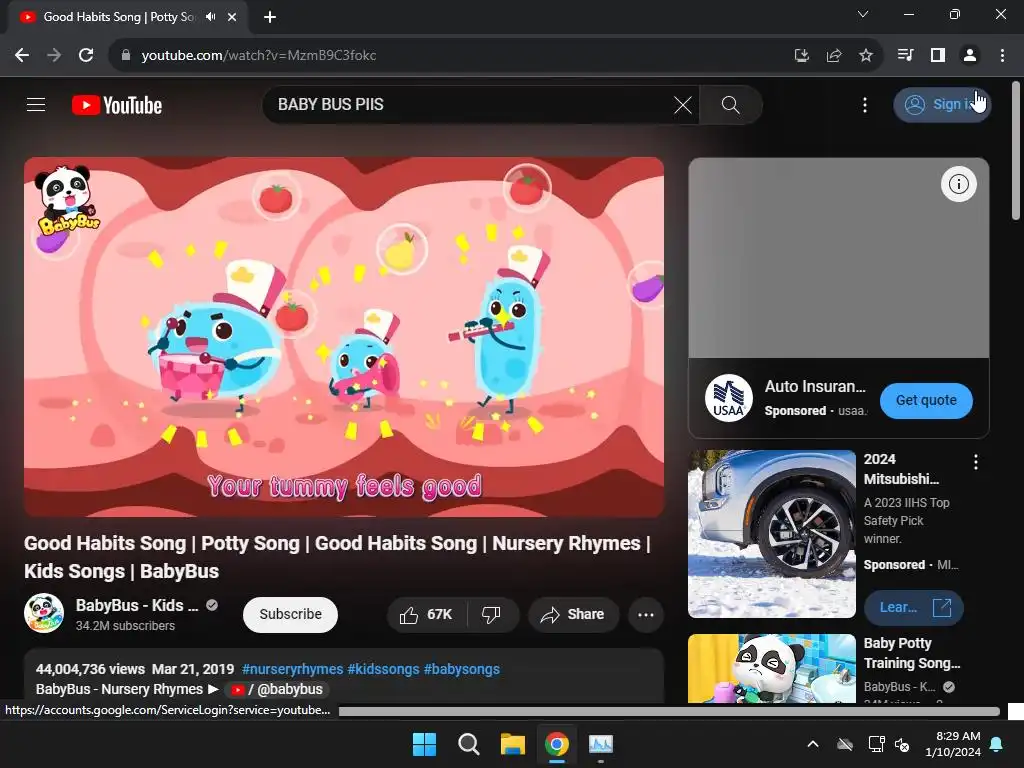Open the @babybus channel link
This screenshot has height=768, width=1024.
coord(277,689)
